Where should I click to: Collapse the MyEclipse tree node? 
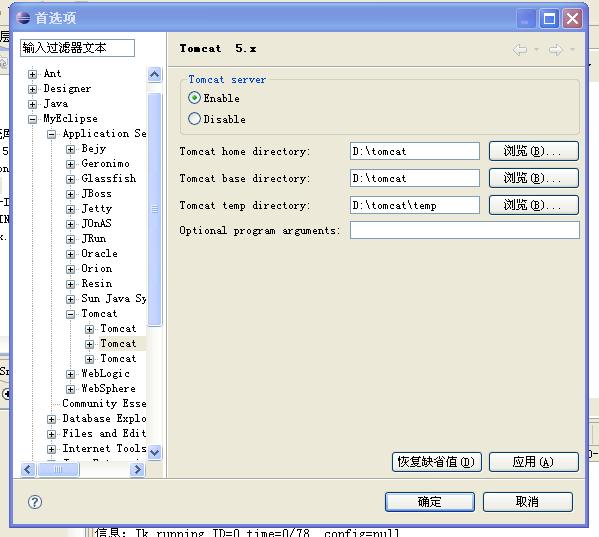[32, 119]
